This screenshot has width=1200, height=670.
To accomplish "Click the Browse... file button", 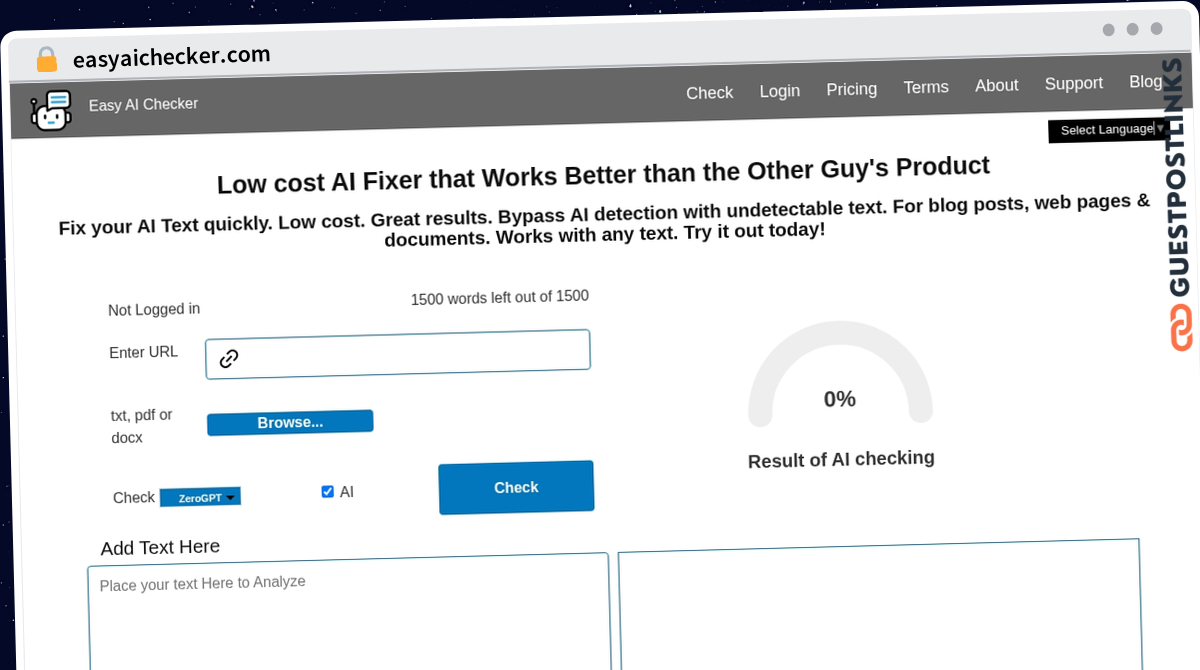I will tap(290, 422).
